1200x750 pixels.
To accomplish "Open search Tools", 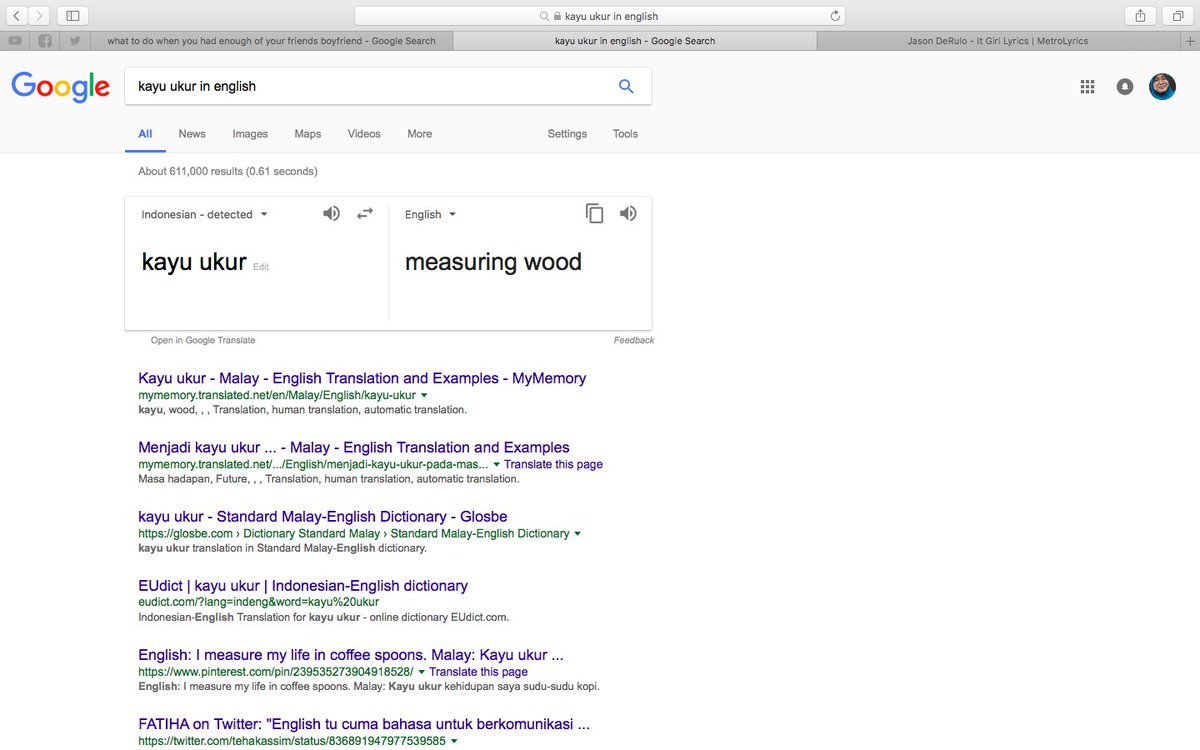I will (x=625, y=134).
